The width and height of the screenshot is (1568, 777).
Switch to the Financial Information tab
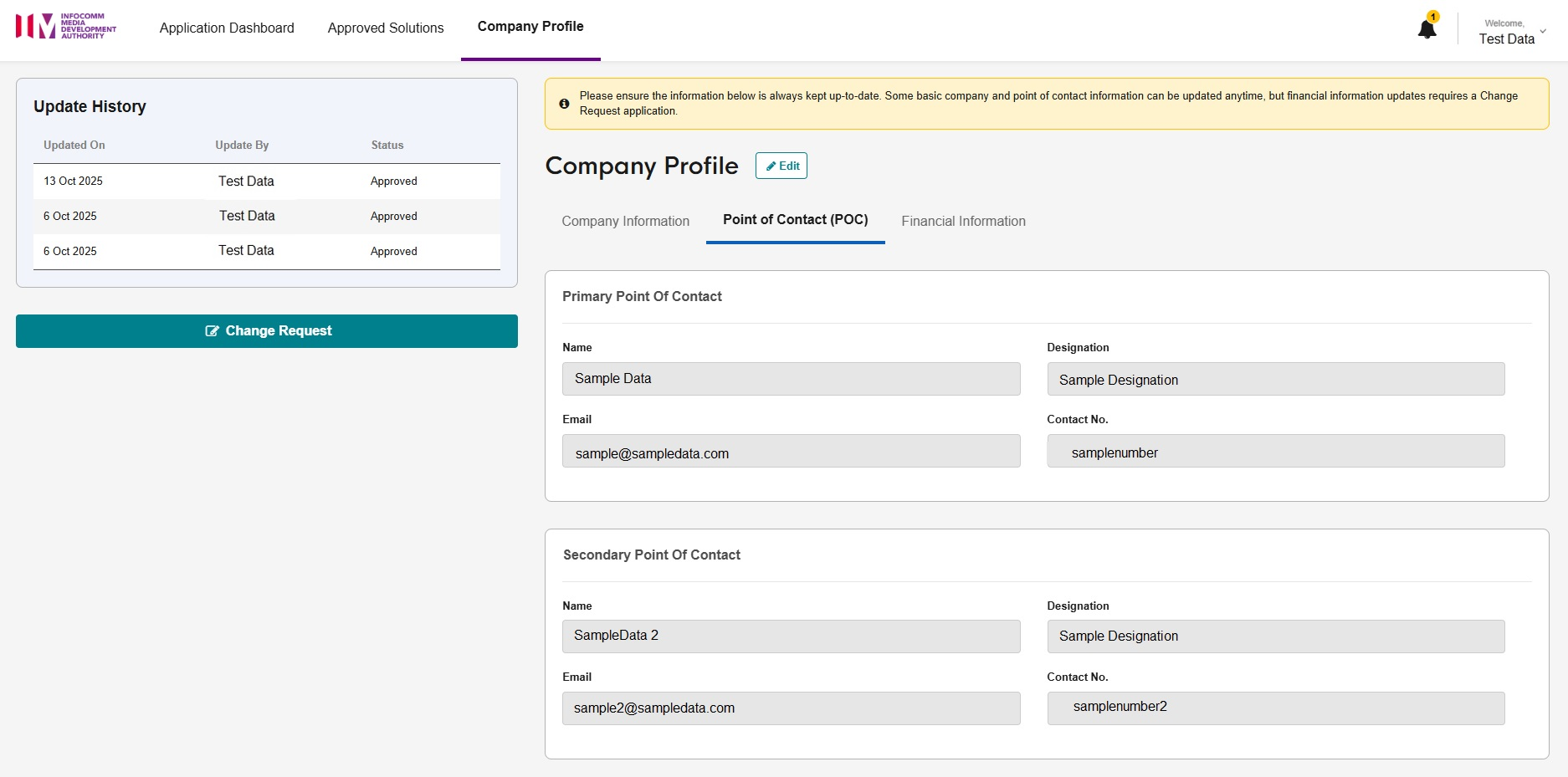coord(963,222)
